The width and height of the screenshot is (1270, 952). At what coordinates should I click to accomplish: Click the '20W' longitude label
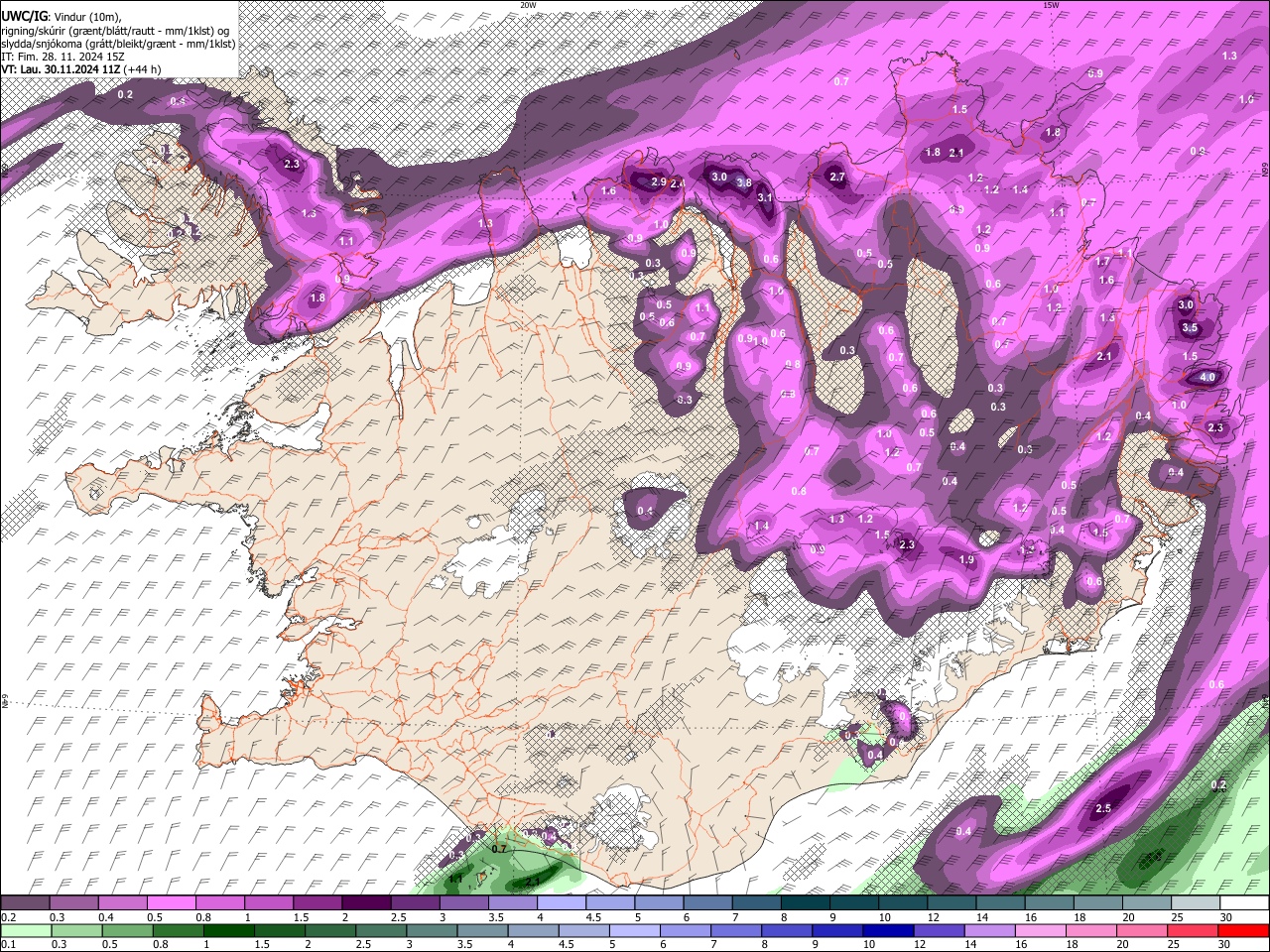tap(528, 5)
